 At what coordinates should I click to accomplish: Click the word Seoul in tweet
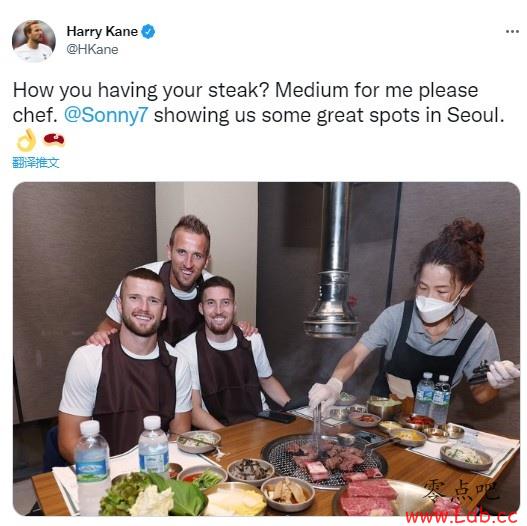pos(475,115)
